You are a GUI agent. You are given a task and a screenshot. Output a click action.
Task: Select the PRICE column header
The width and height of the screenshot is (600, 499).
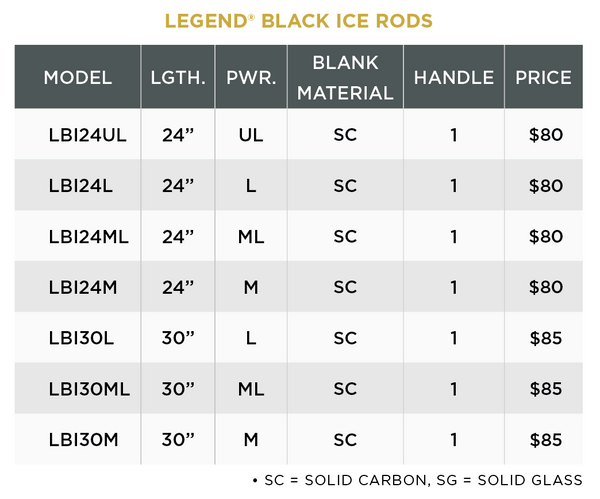click(x=543, y=77)
